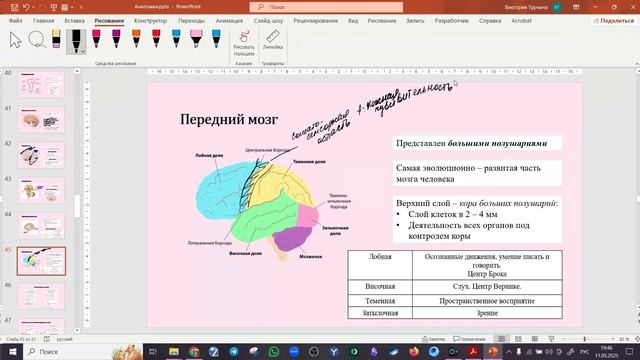Viewport: 640px width, 360px height.
Task: Select slide 44 thumbnail
Action: [41, 226]
